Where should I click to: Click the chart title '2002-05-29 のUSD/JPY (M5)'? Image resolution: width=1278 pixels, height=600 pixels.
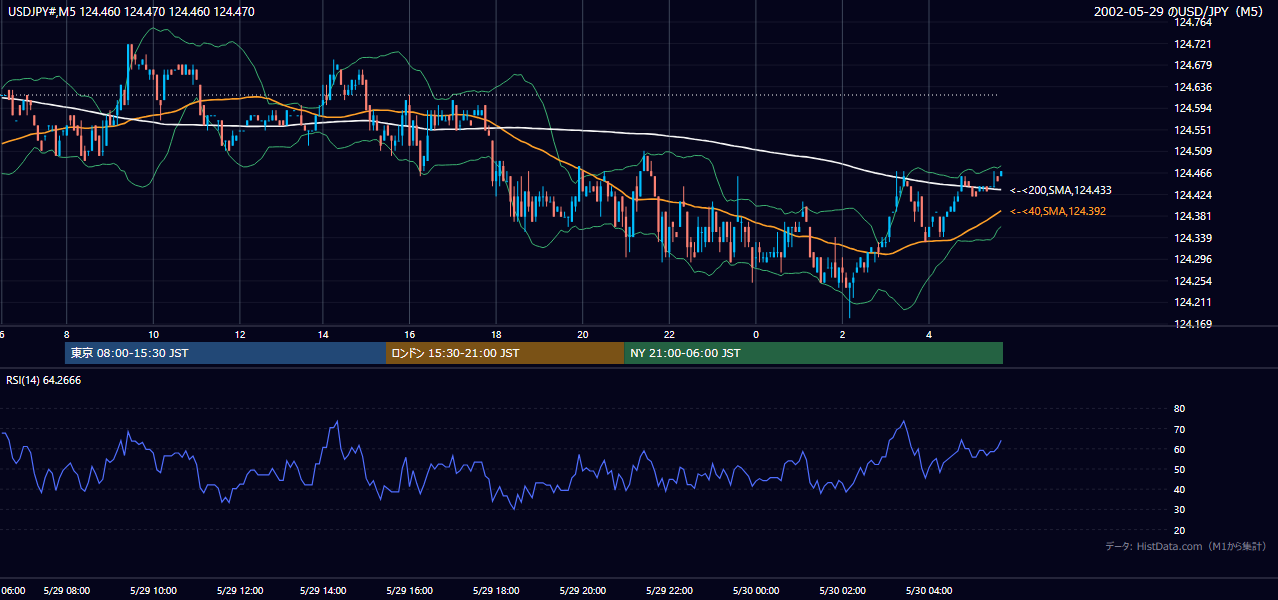1180,12
